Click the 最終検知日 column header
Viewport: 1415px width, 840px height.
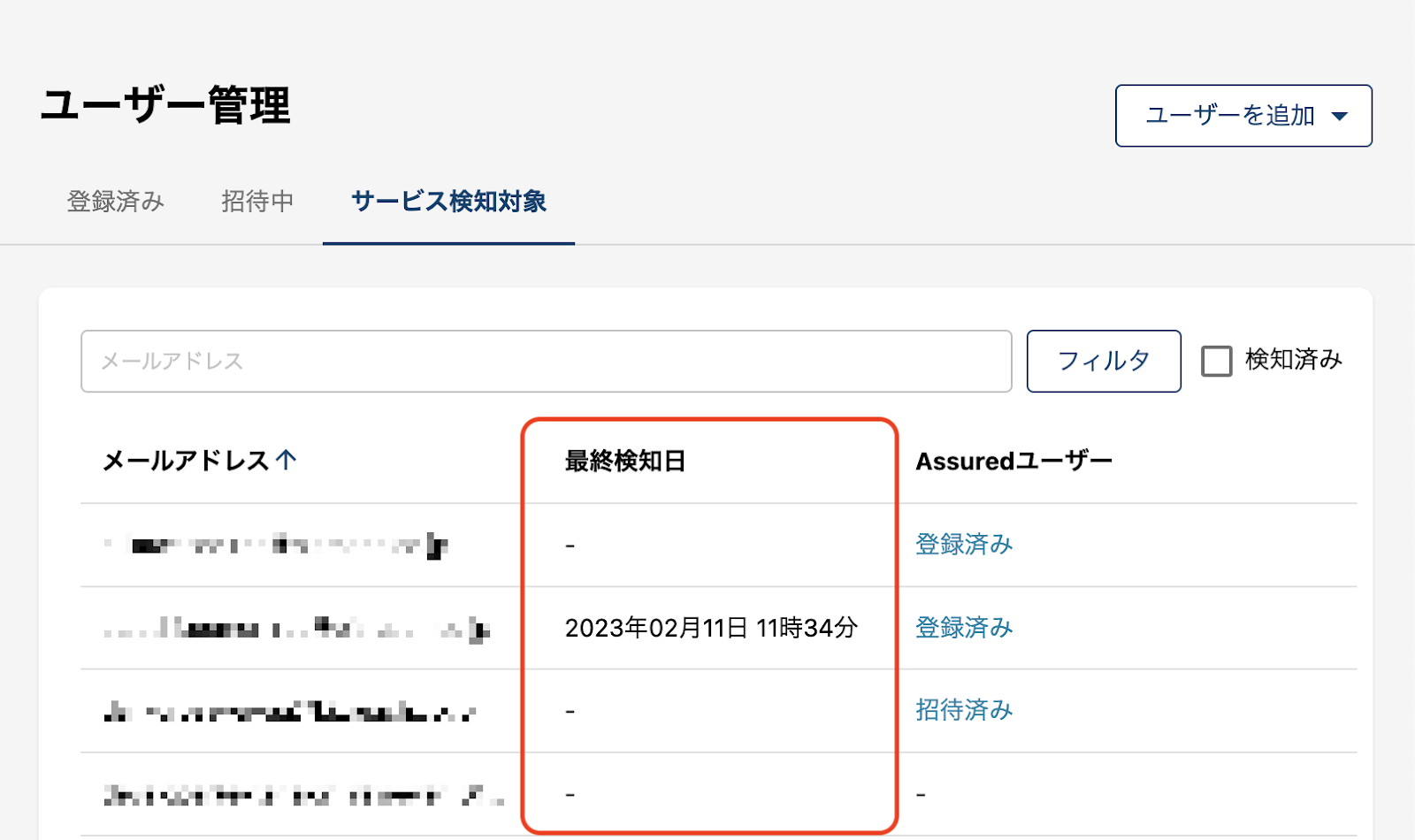tap(625, 461)
